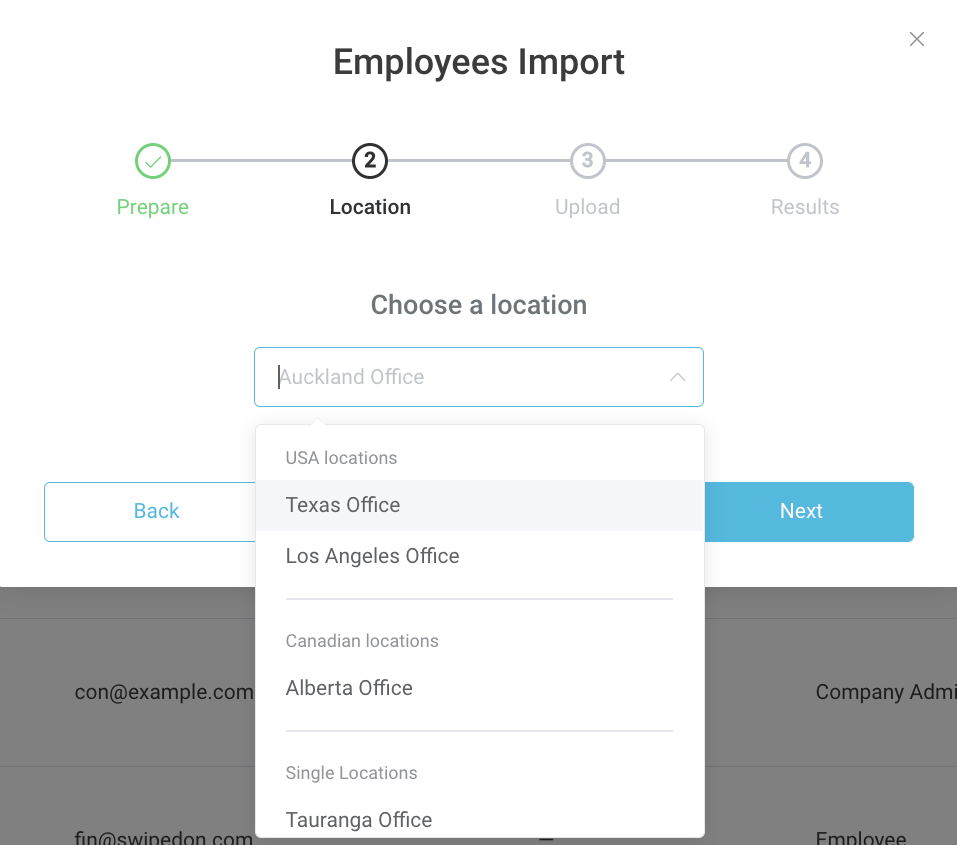The height and width of the screenshot is (845, 957).
Task: Click the step 3 Upload circle icon
Action: coord(587,161)
